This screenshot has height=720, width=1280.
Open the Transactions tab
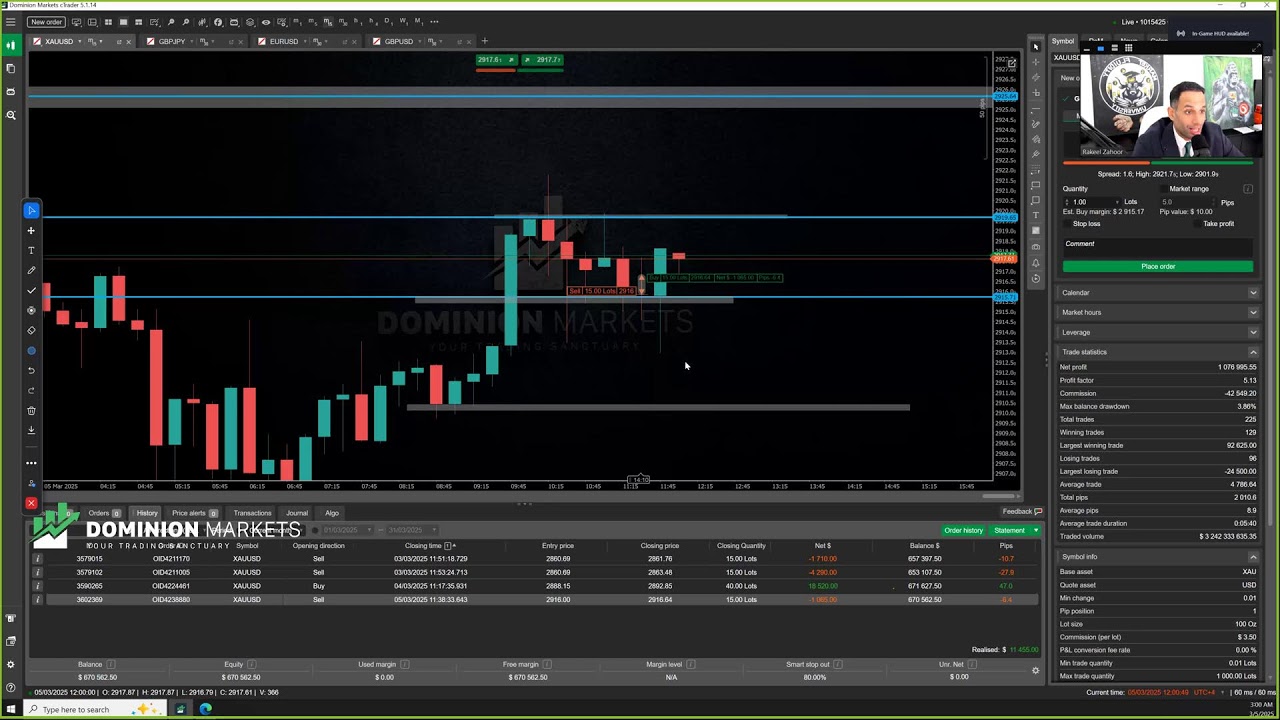coord(252,513)
